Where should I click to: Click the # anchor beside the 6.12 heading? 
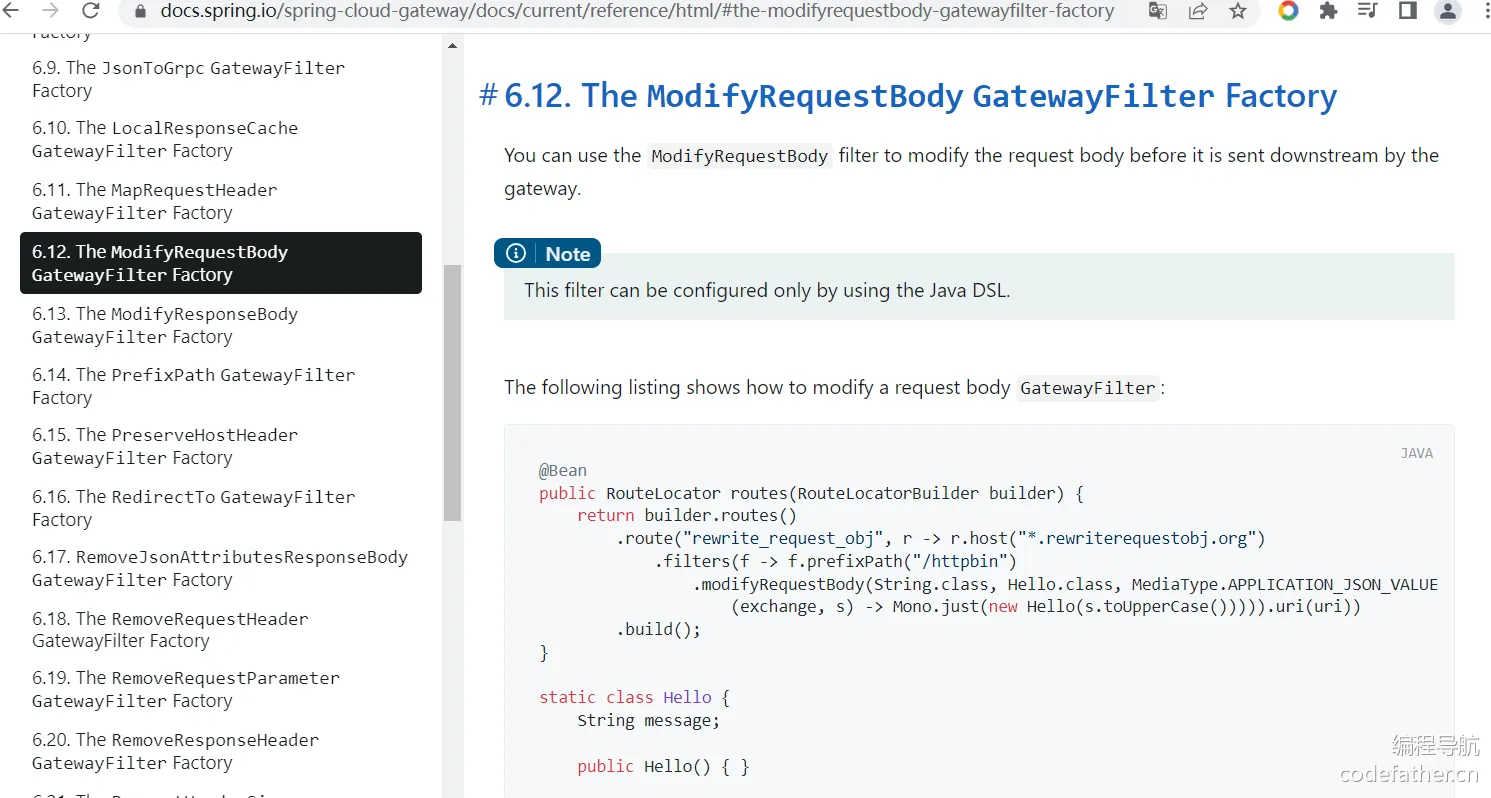pyautogui.click(x=489, y=96)
